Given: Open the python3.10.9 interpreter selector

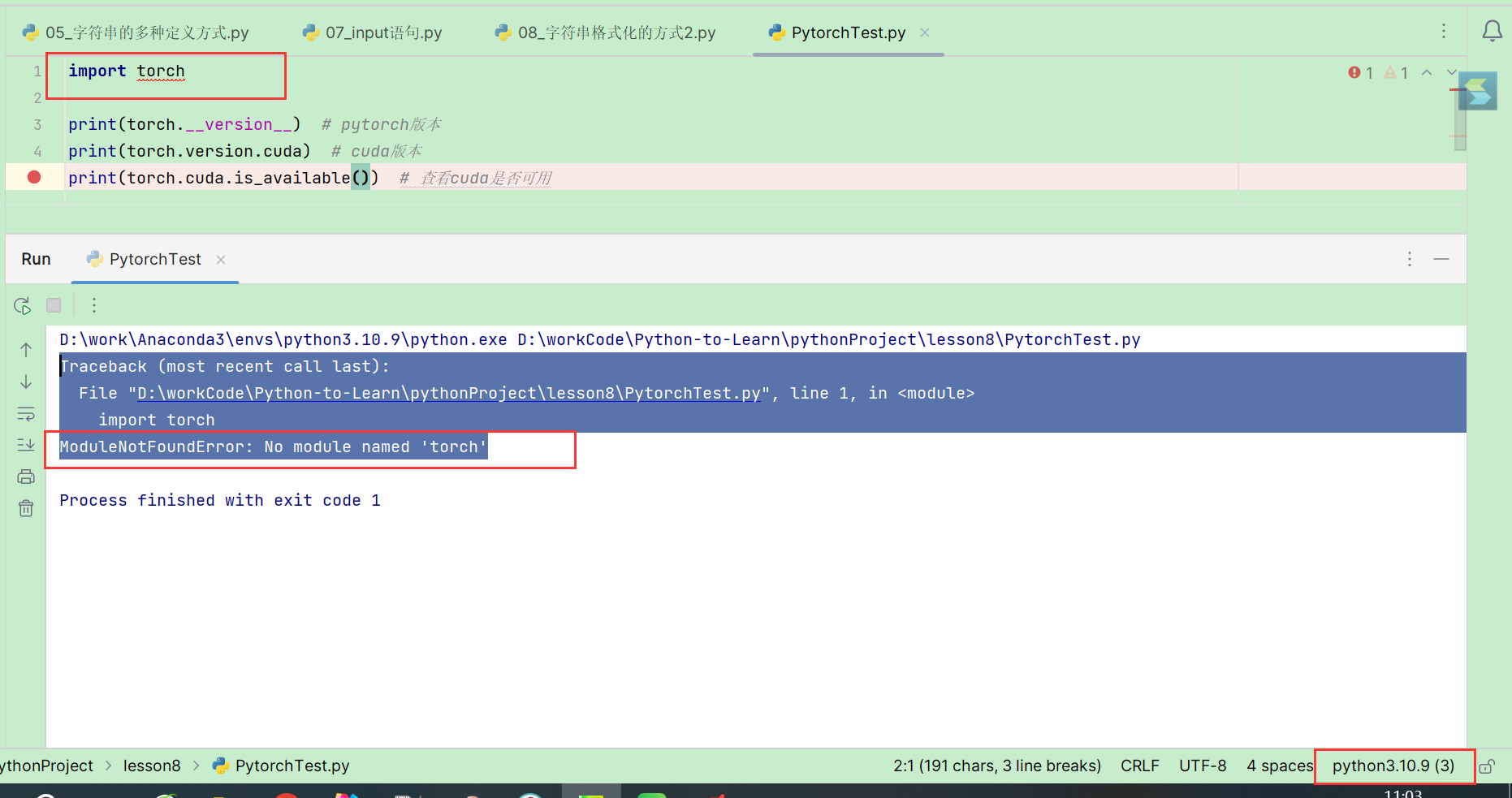Looking at the screenshot, I should 1393,766.
